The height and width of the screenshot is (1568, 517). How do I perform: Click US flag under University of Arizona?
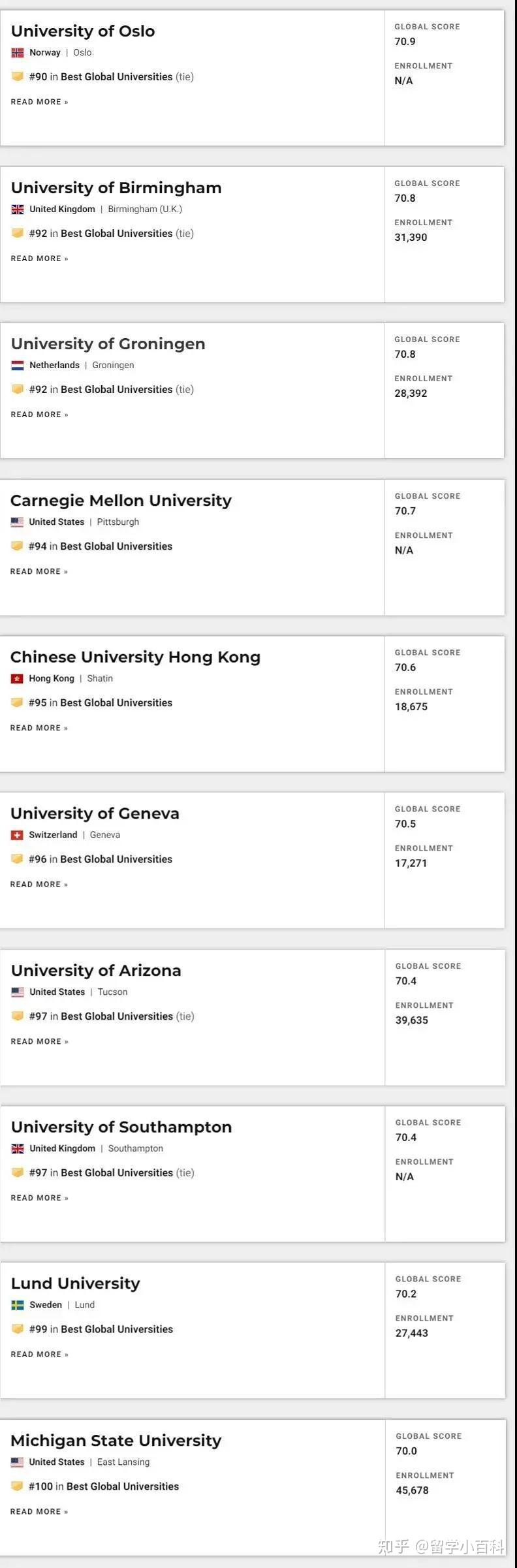18,992
